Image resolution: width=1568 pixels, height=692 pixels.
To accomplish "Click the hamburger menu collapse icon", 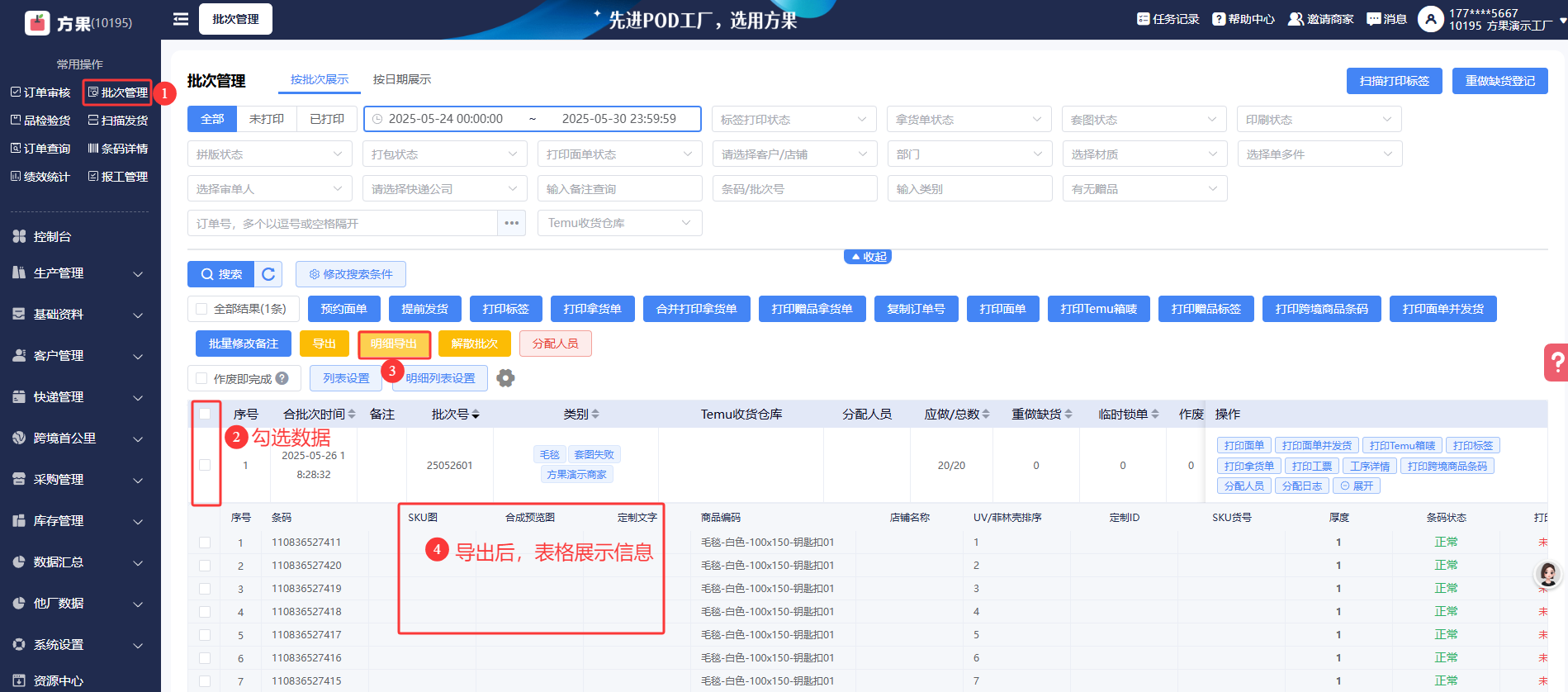I will [181, 19].
